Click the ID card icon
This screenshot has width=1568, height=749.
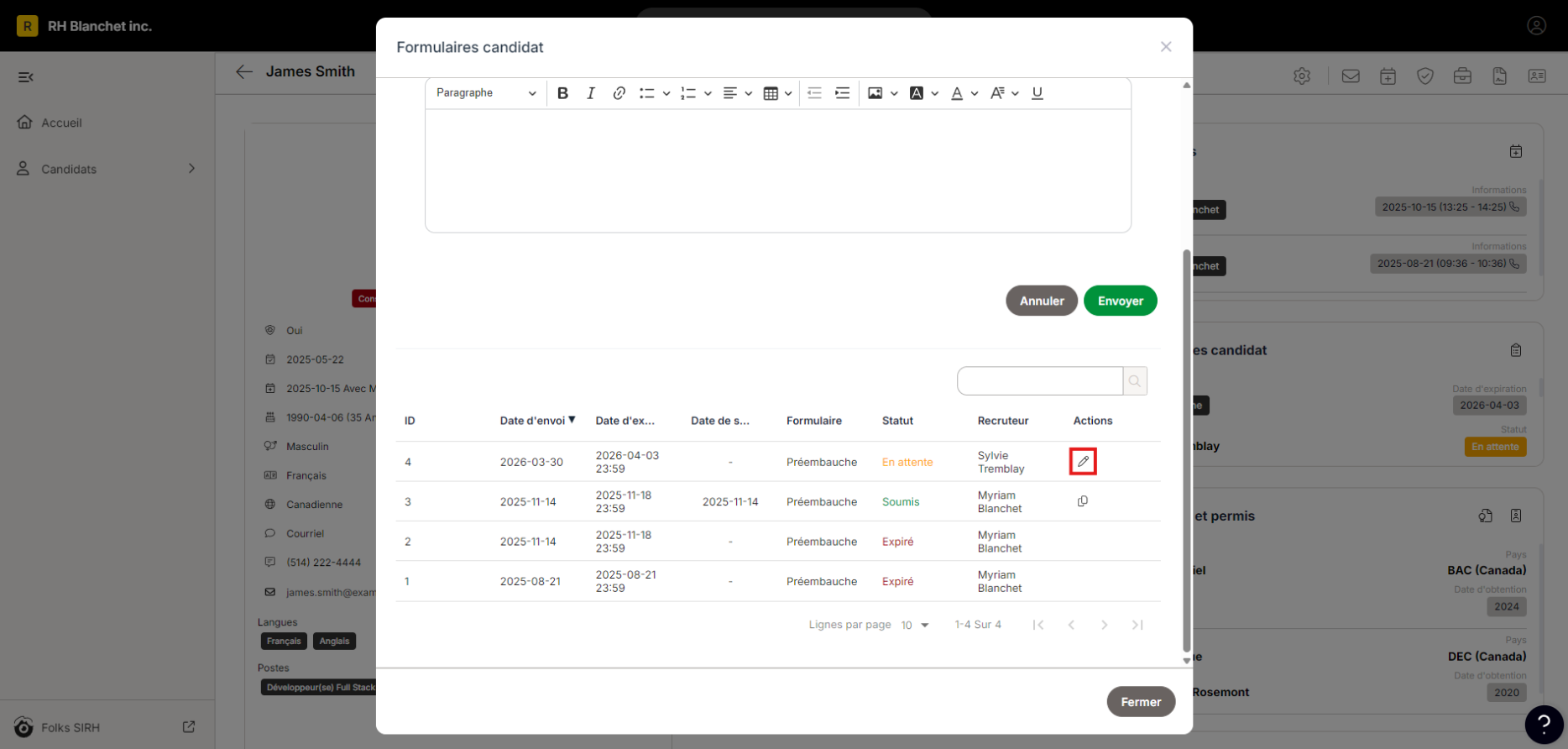(x=1537, y=76)
